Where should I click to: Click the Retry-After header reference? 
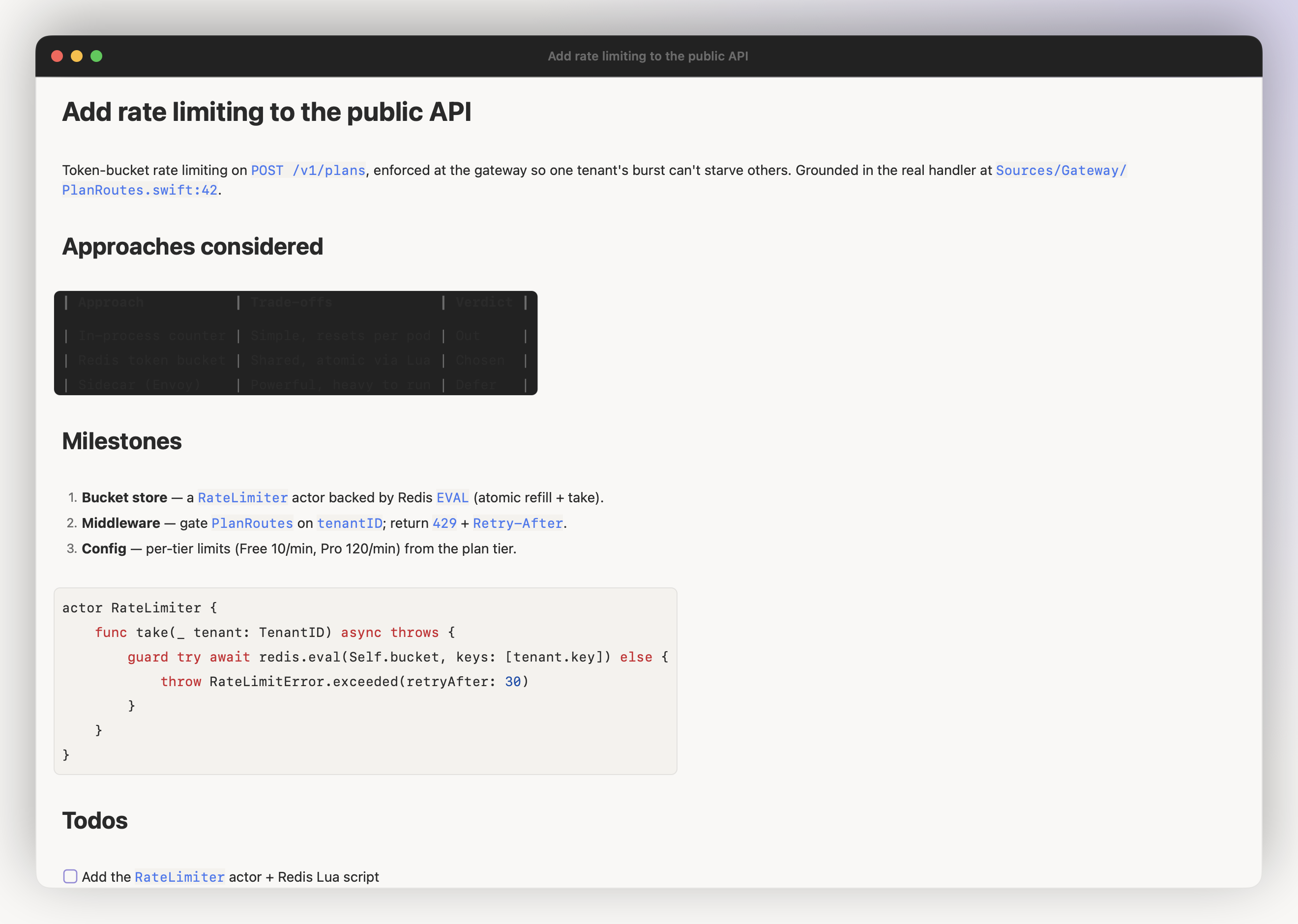(518, 523)
